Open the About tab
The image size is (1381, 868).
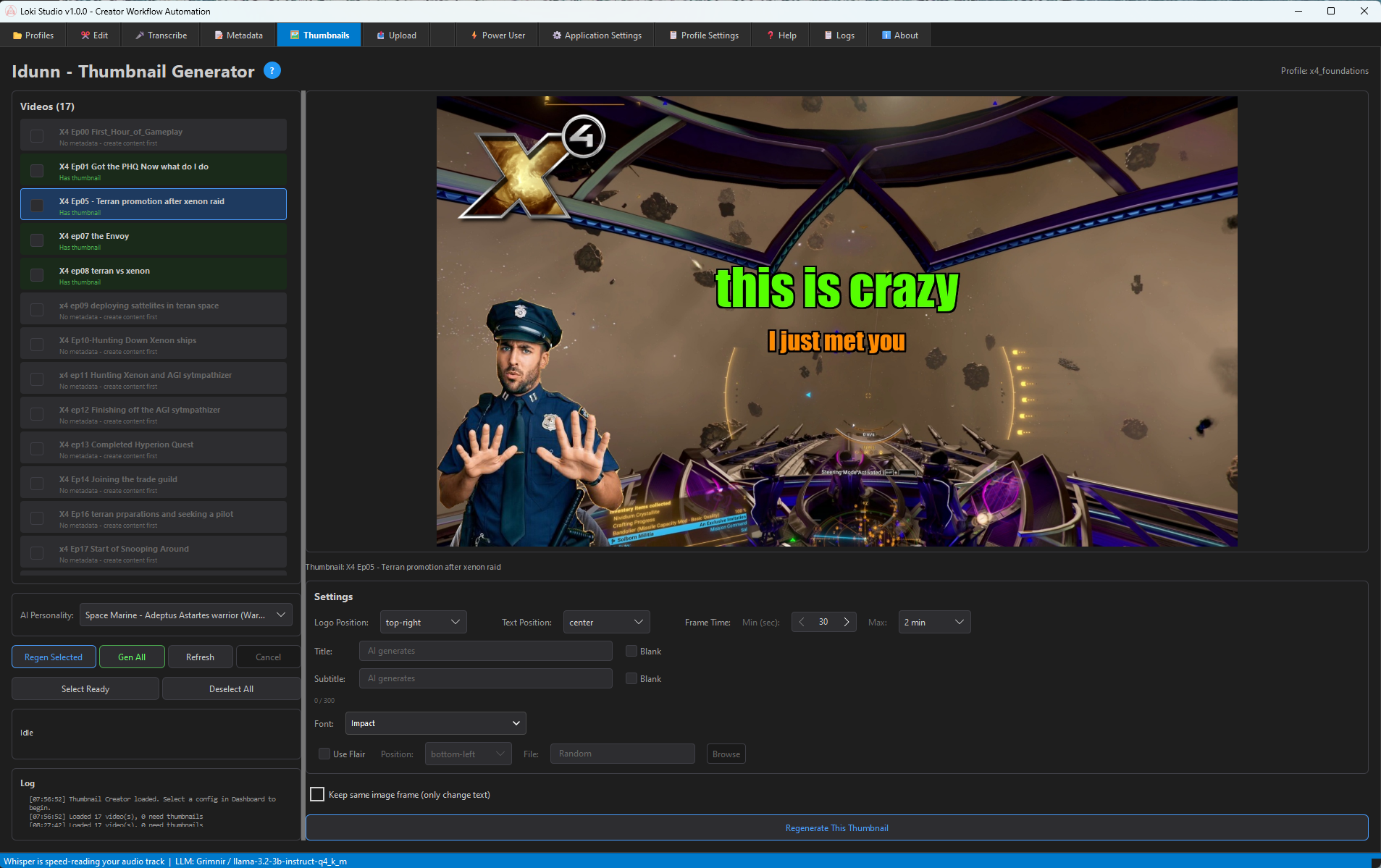coord(898,35)
